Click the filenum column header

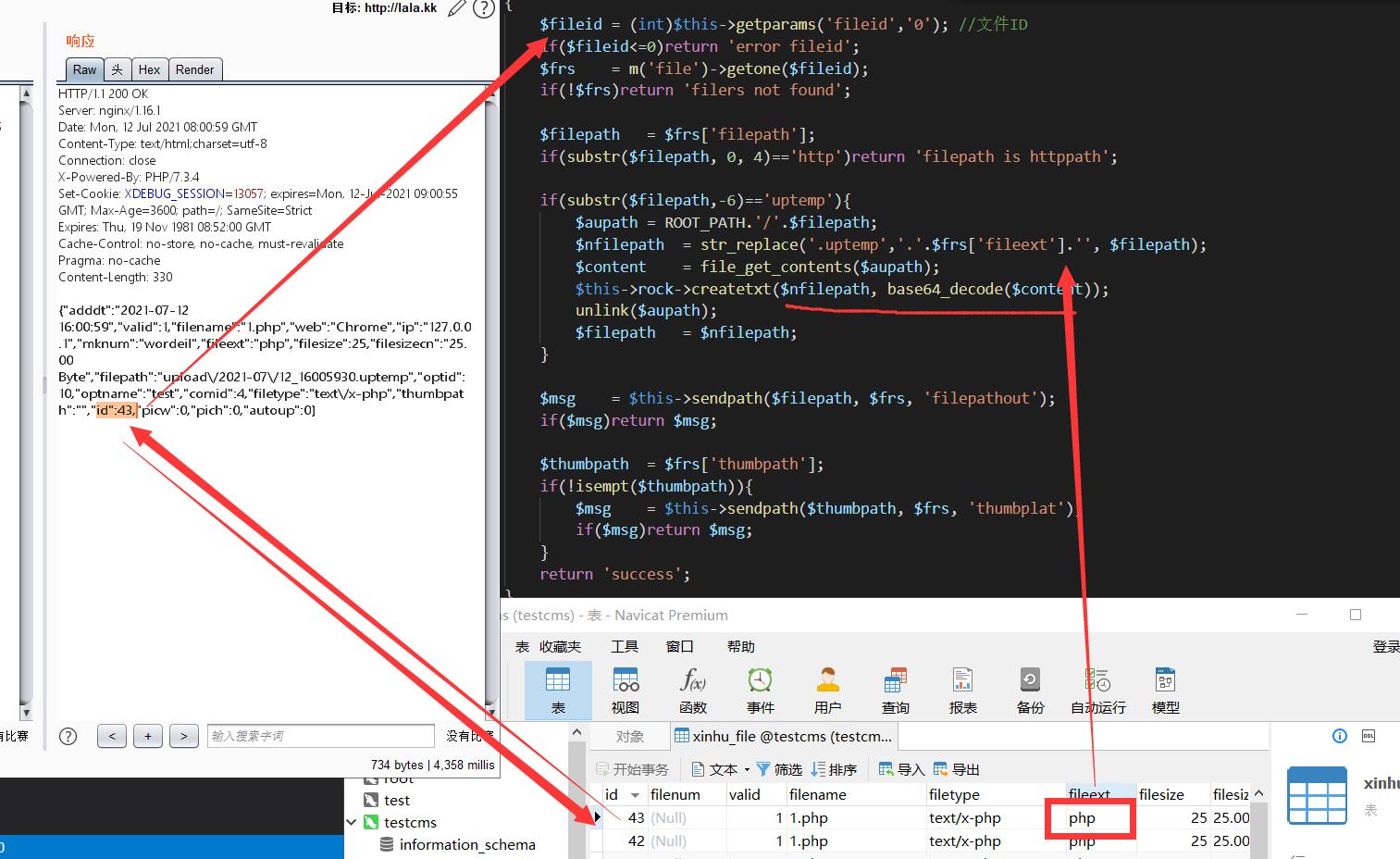[x=687, y=794]
